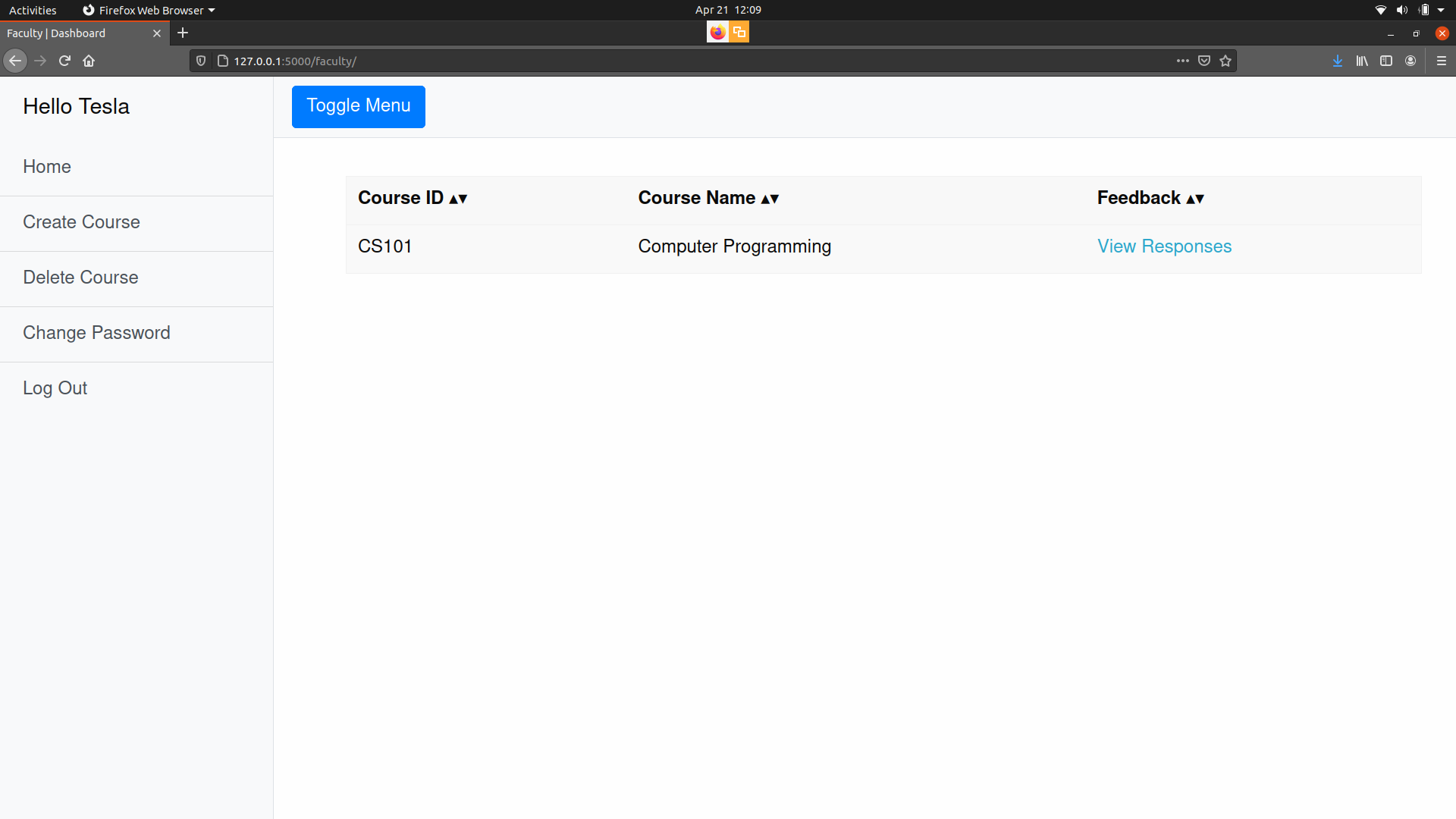Open the Firefox home page
This screenshot has height=819, width=1456.
(88, 61)
